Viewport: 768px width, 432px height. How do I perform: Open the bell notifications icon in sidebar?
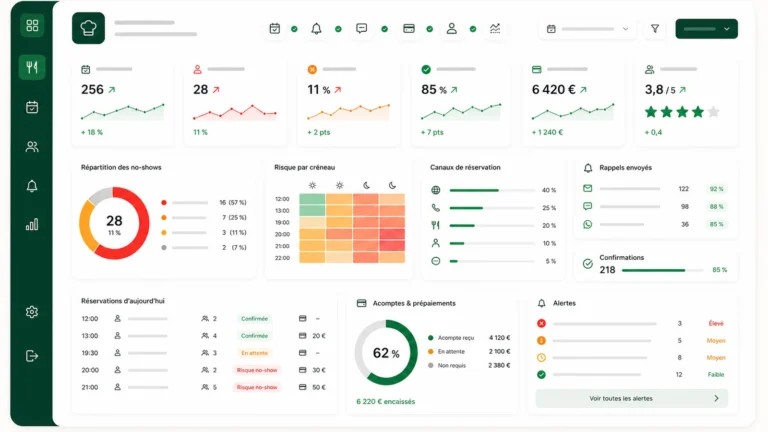point(32,186)
